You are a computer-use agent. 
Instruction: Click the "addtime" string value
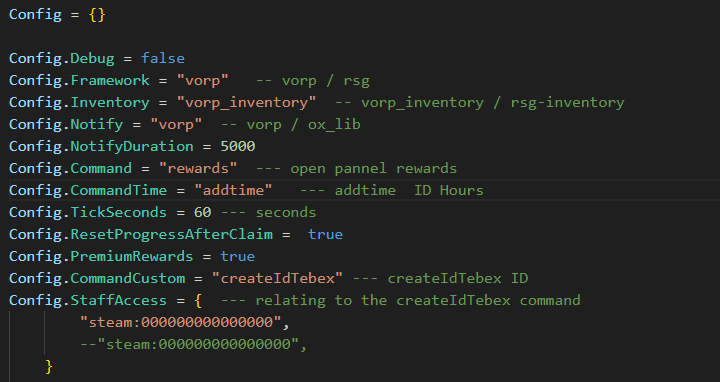(x=233, y=190)
